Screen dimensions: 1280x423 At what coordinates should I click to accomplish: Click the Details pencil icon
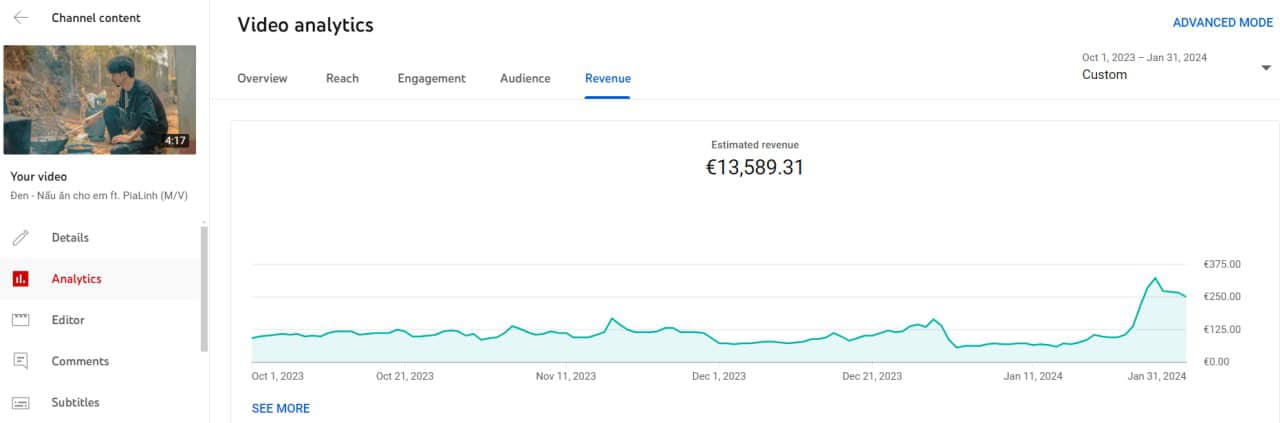(x=21, y=238)
